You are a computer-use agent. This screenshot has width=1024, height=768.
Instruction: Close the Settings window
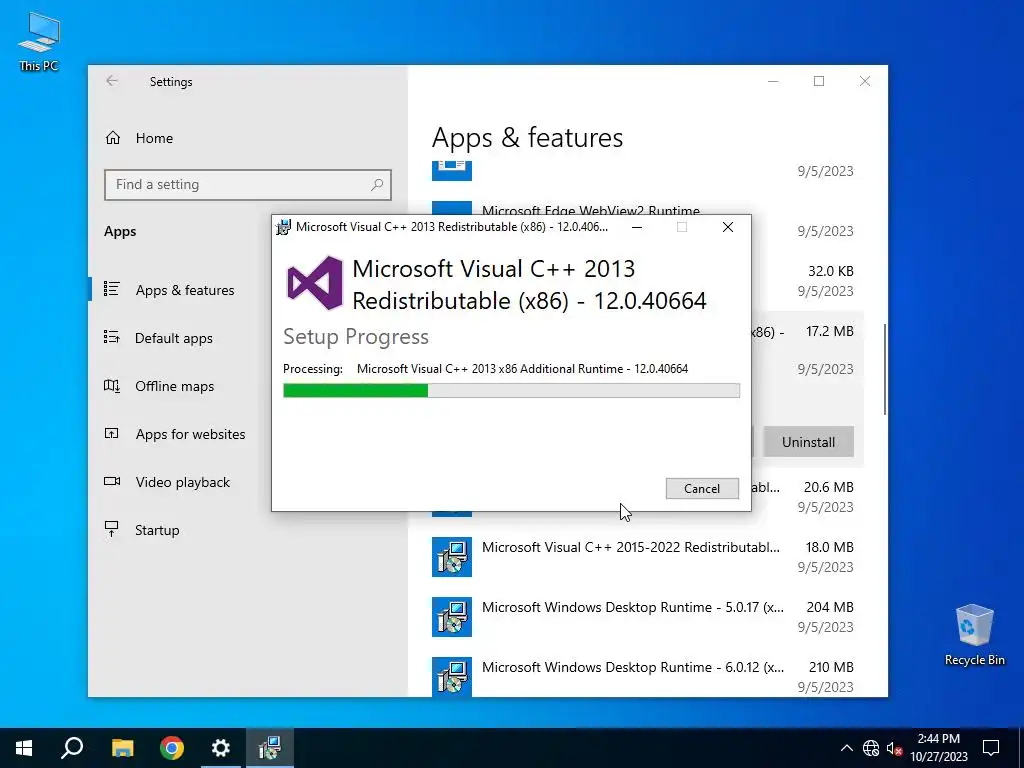pos(865,81)
